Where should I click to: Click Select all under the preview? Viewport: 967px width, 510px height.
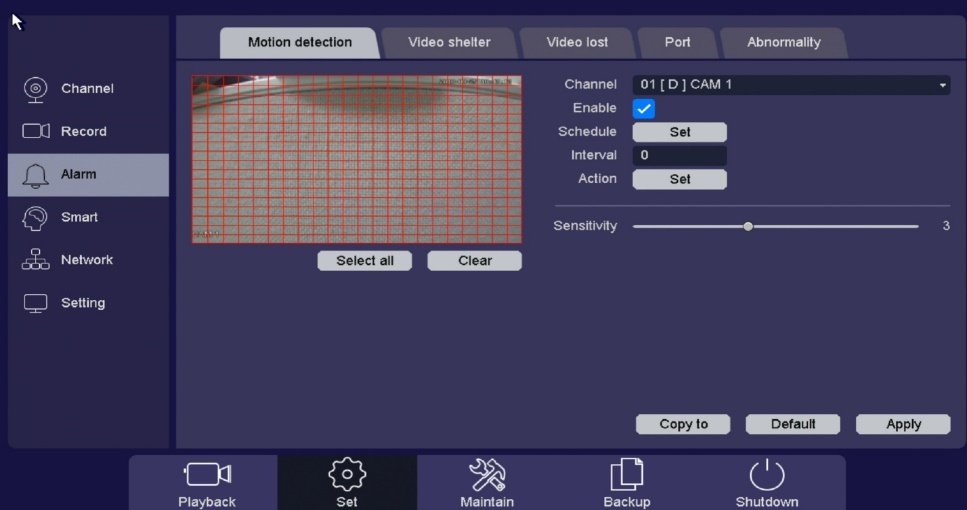(364, 261)
